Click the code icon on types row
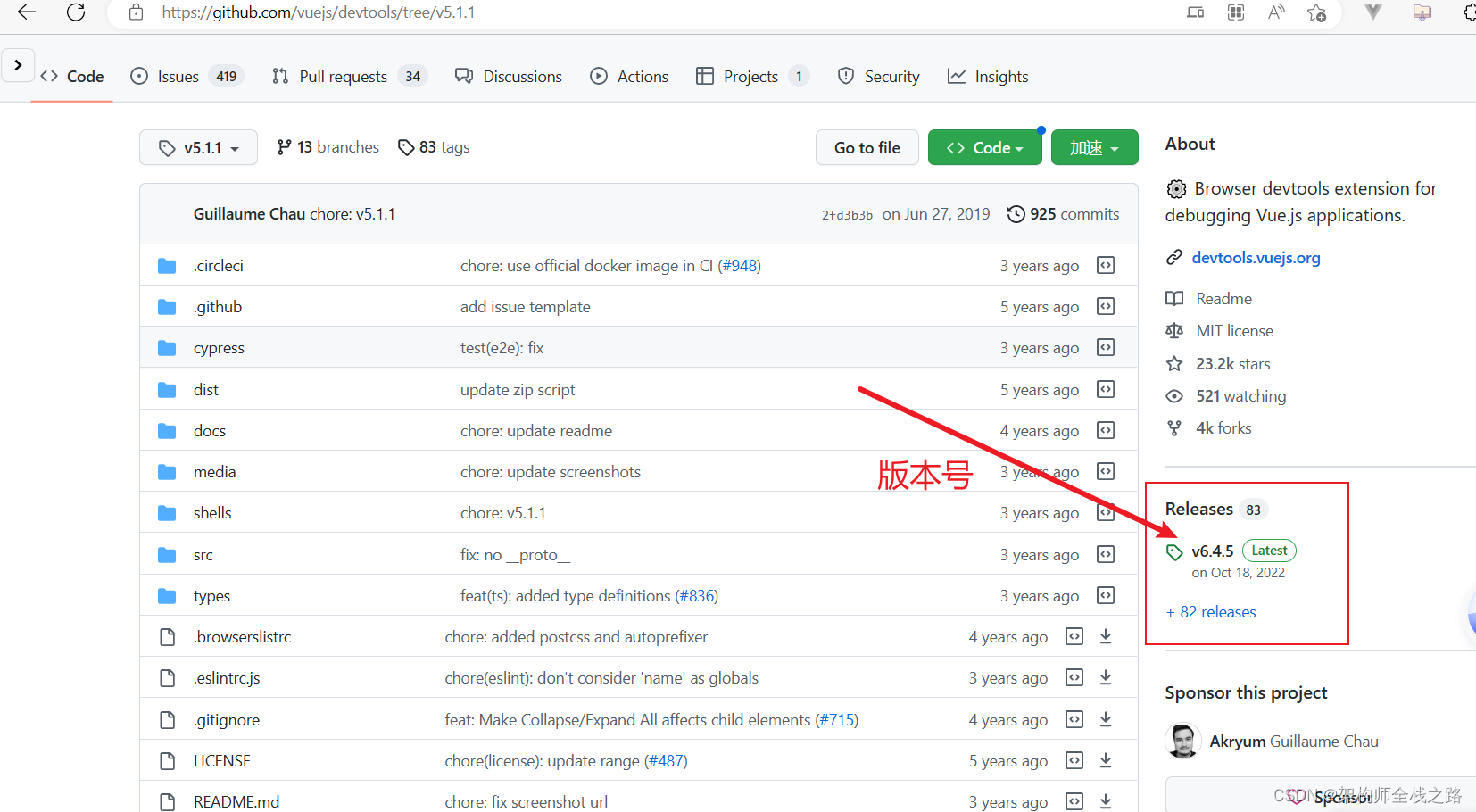 point(1106,595)
